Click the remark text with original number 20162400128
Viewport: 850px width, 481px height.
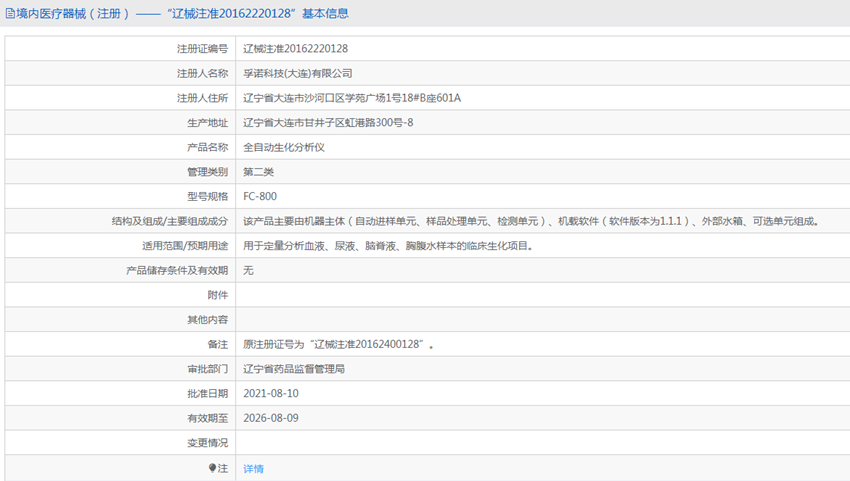(338, 344)
